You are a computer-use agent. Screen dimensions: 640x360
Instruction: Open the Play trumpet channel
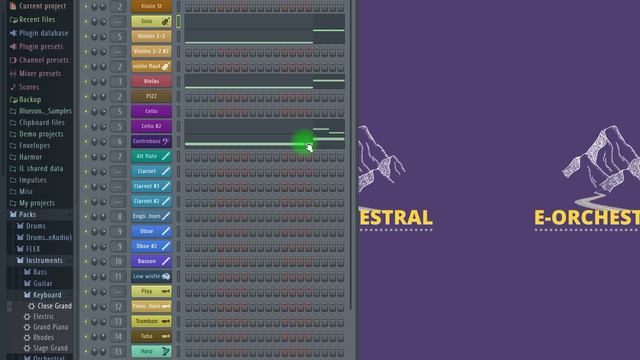pyautogui.click(x=151, y=291)
